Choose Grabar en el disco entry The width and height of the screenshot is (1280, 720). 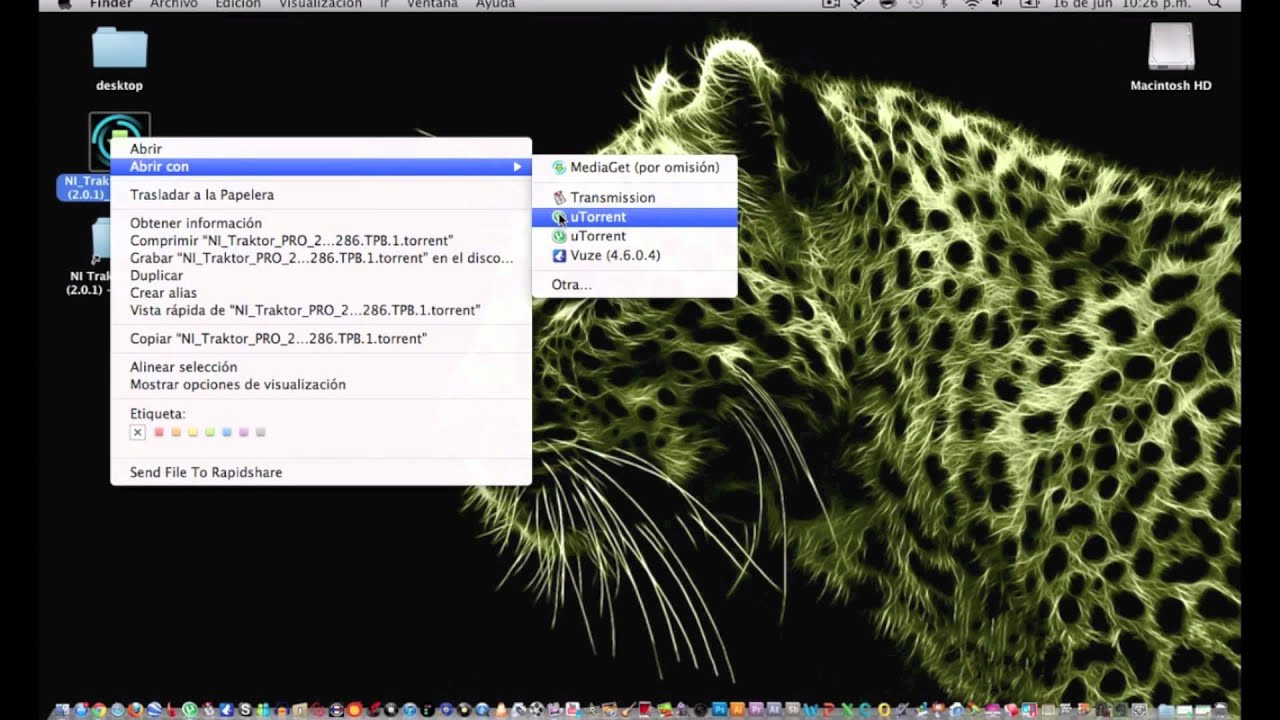click(x=320, y=258)
